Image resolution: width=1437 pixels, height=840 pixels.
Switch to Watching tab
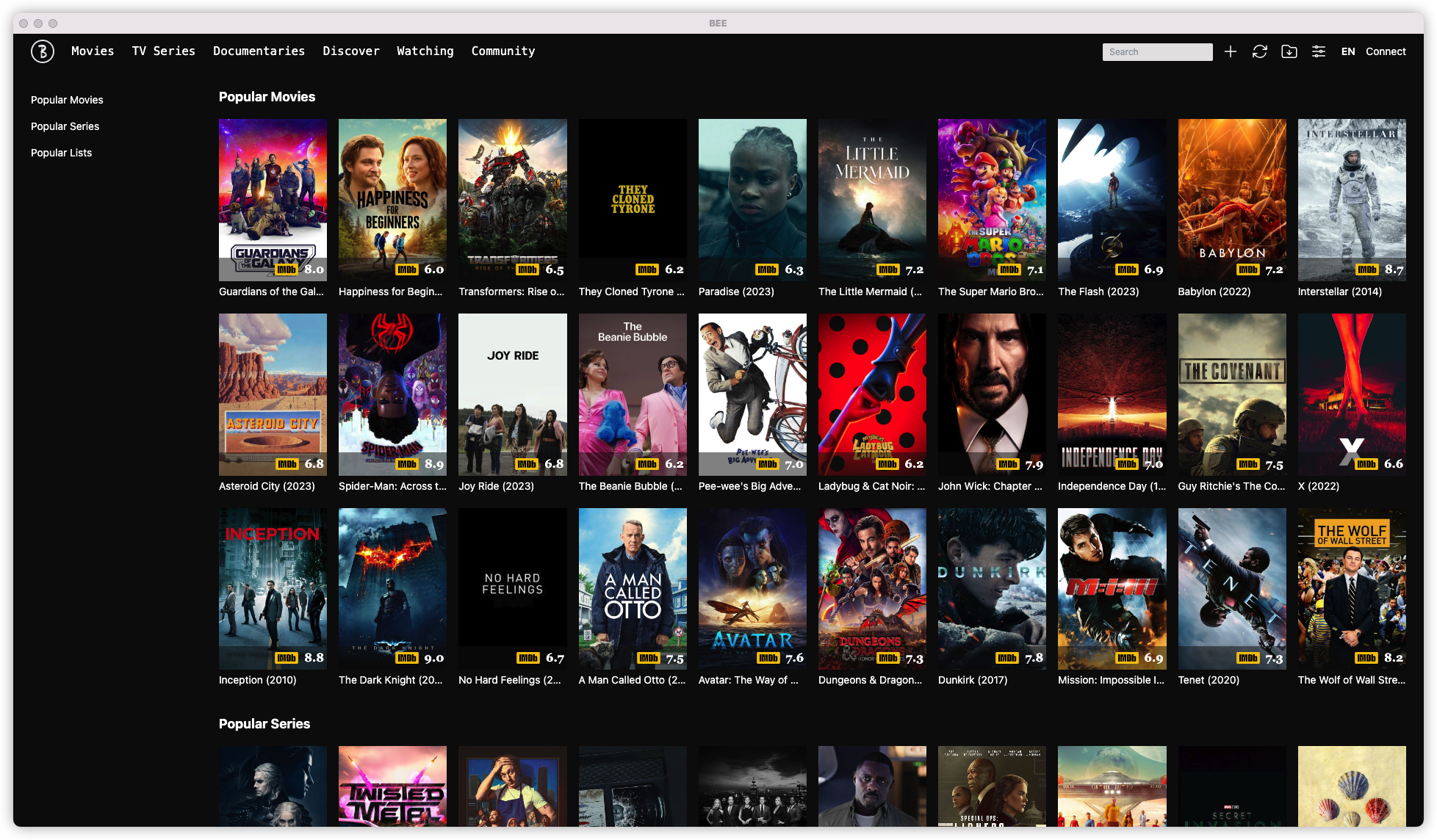[425, 51]
